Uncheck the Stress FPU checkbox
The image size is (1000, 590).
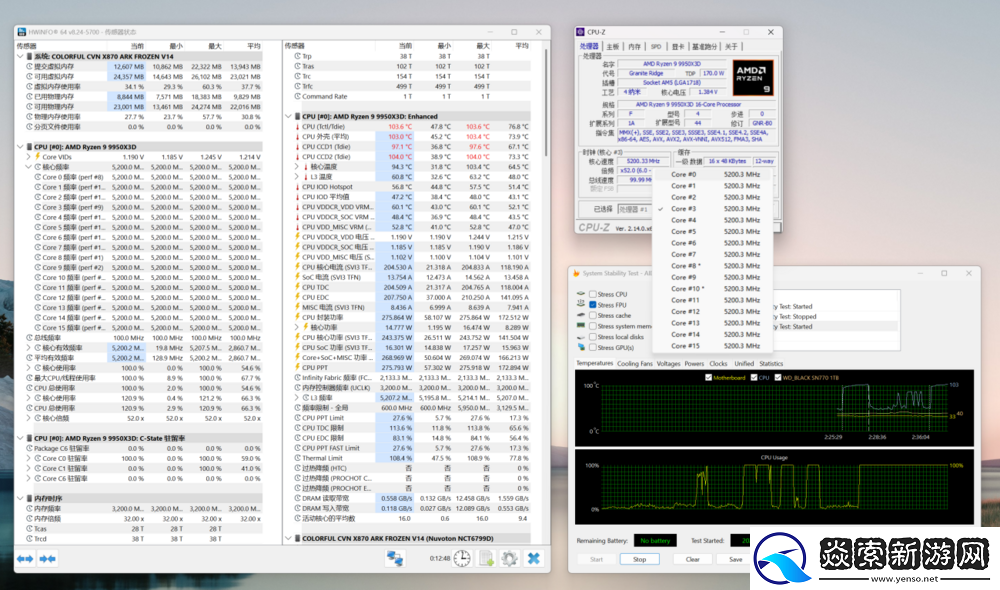[x=593, y=305]
